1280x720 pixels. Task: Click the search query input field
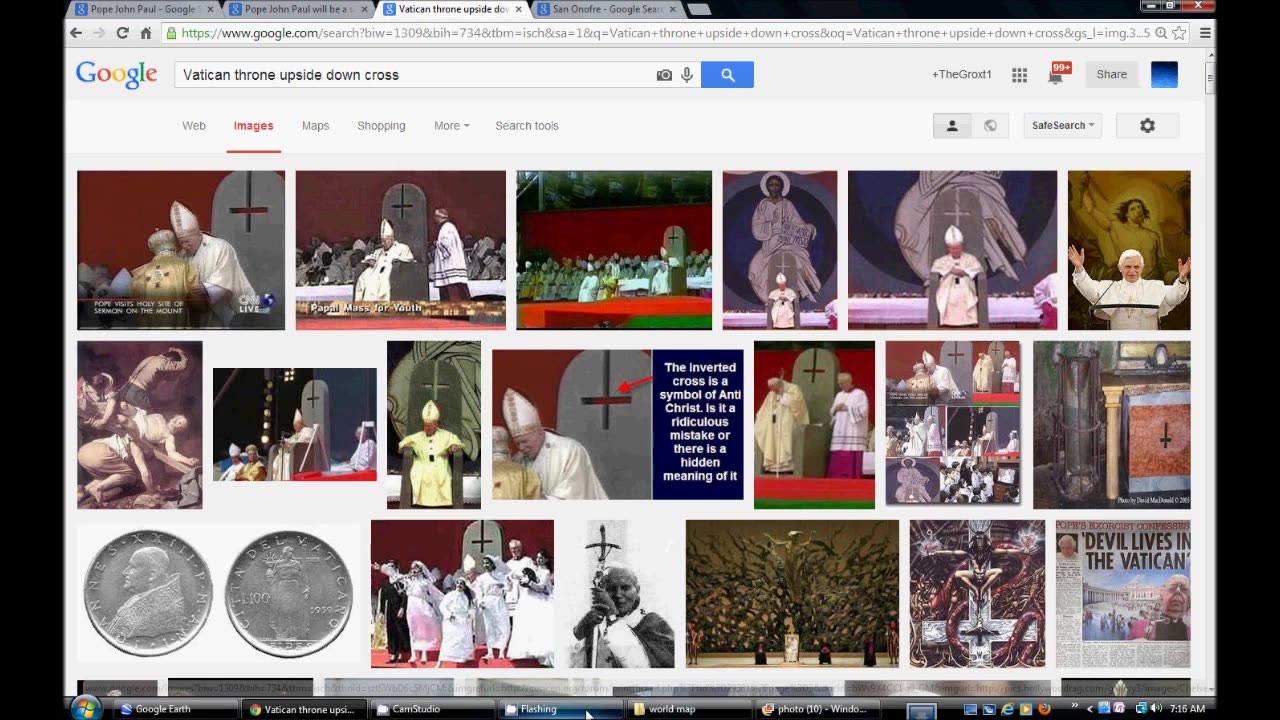click(x=412, y=75)
